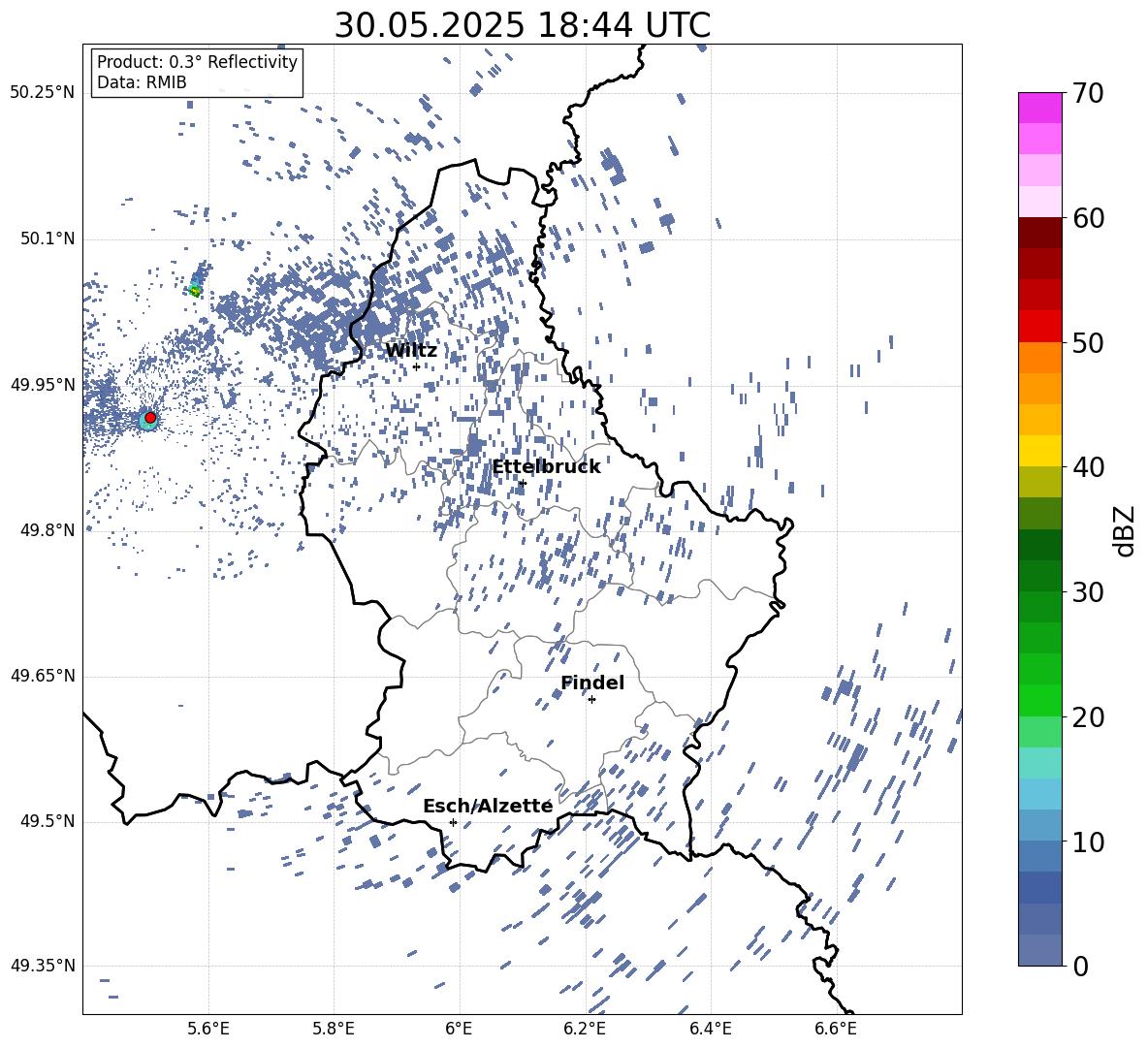Click the colorbar tick label "60"

click(1089, 218)
